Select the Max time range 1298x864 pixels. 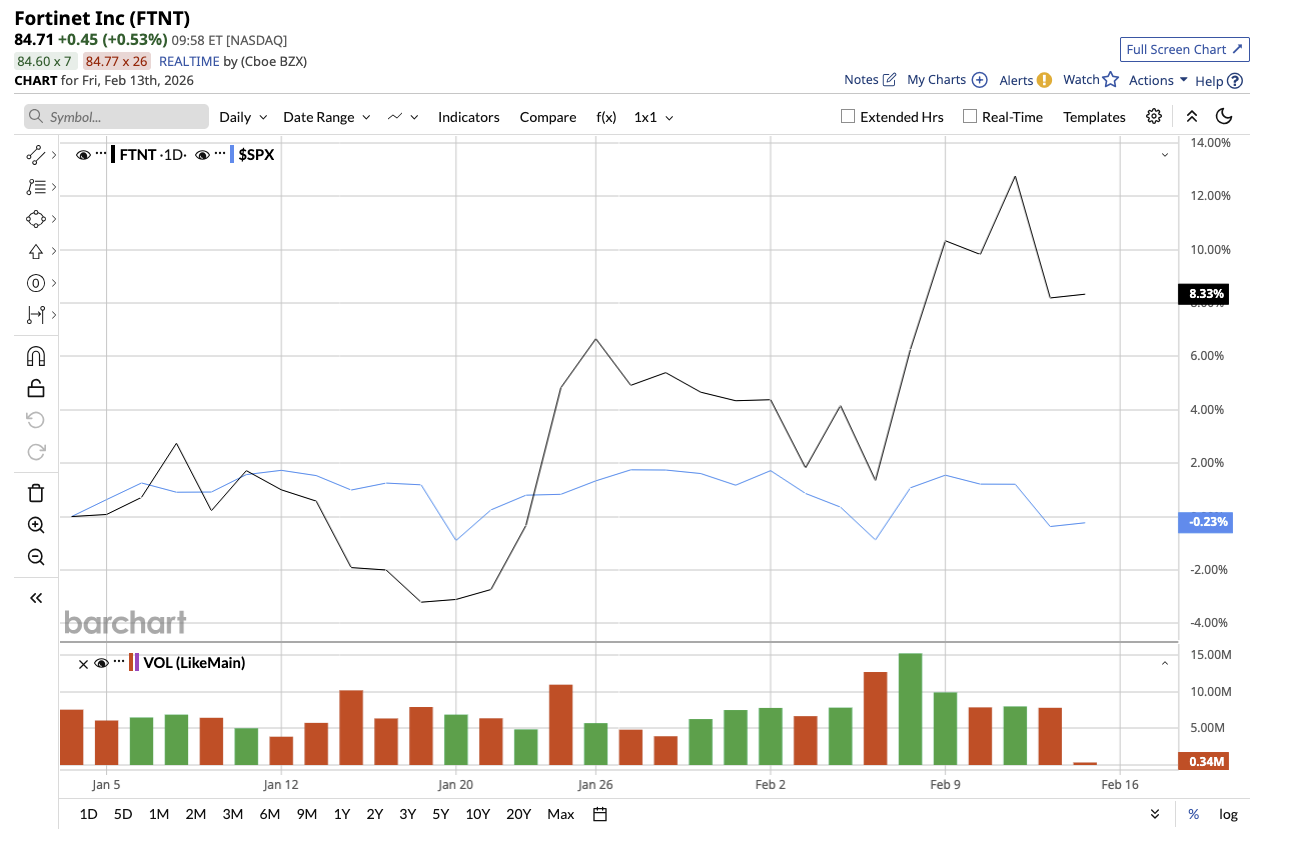click(561, 814)
